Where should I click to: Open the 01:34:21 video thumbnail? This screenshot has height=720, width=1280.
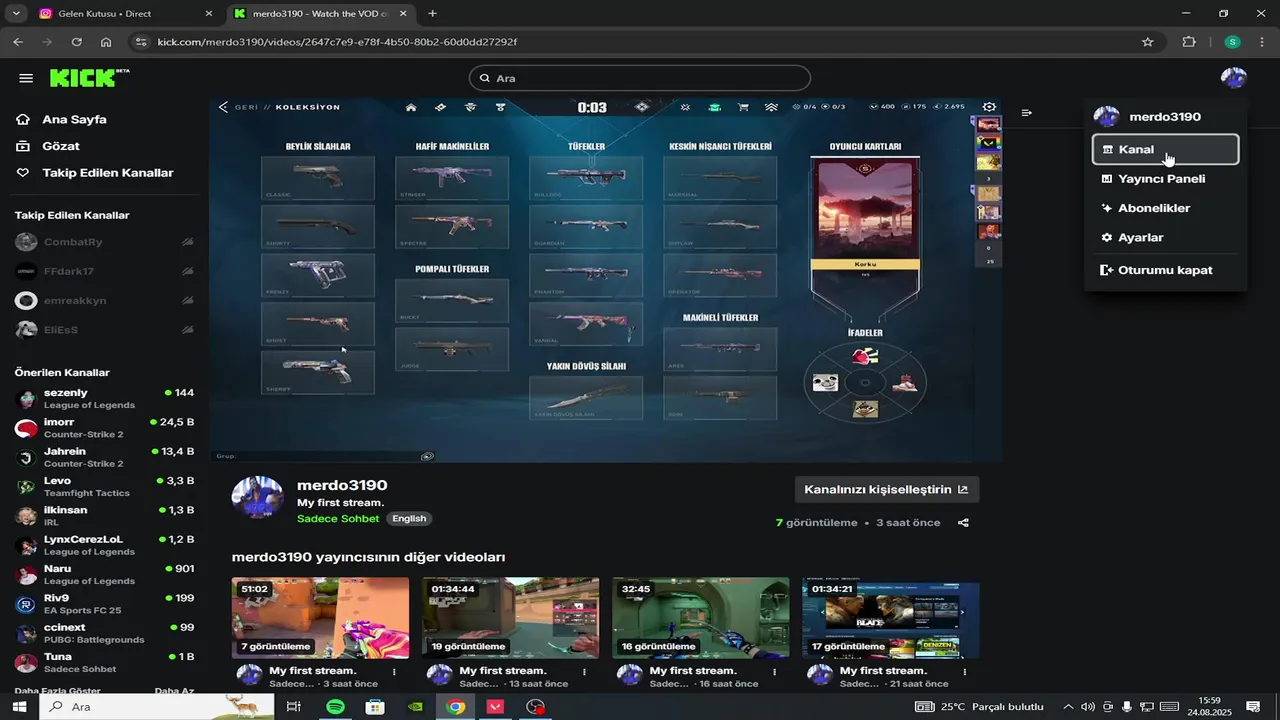(x=891, y=617)
